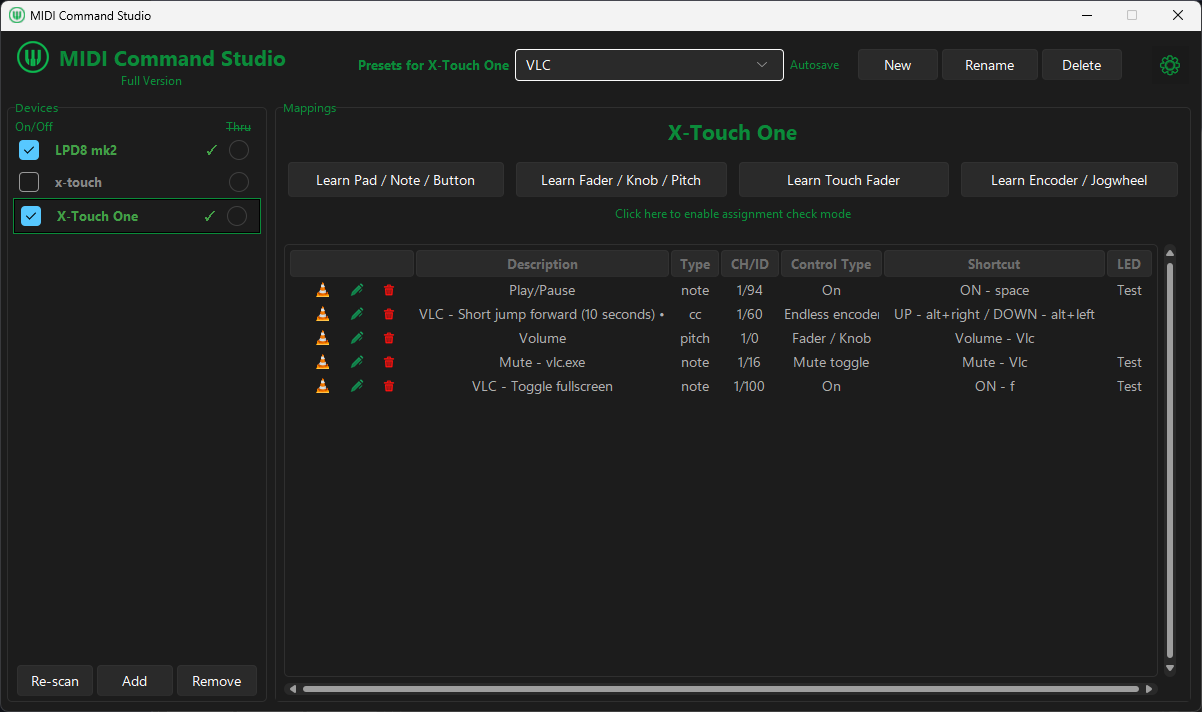
Task: Test LED for Play/Pause mapping
Action: [x=1129, y=290]
